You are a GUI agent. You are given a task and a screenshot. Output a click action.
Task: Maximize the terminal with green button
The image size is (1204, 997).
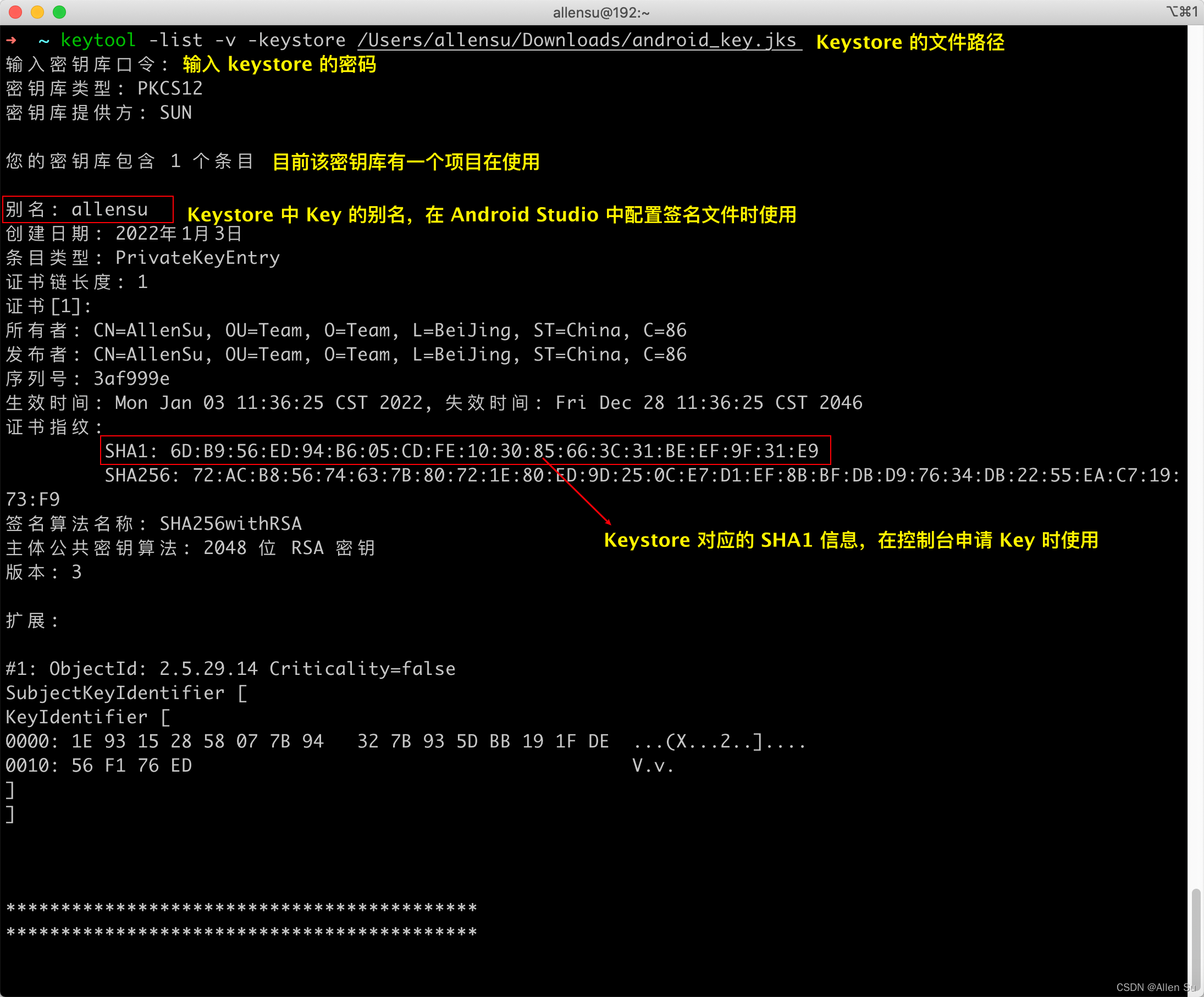[x=59, y=12]
